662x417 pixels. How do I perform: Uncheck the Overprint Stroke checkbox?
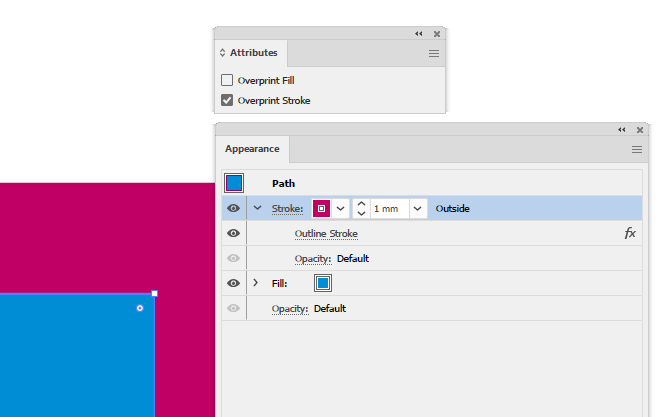(x=227, y=100)
